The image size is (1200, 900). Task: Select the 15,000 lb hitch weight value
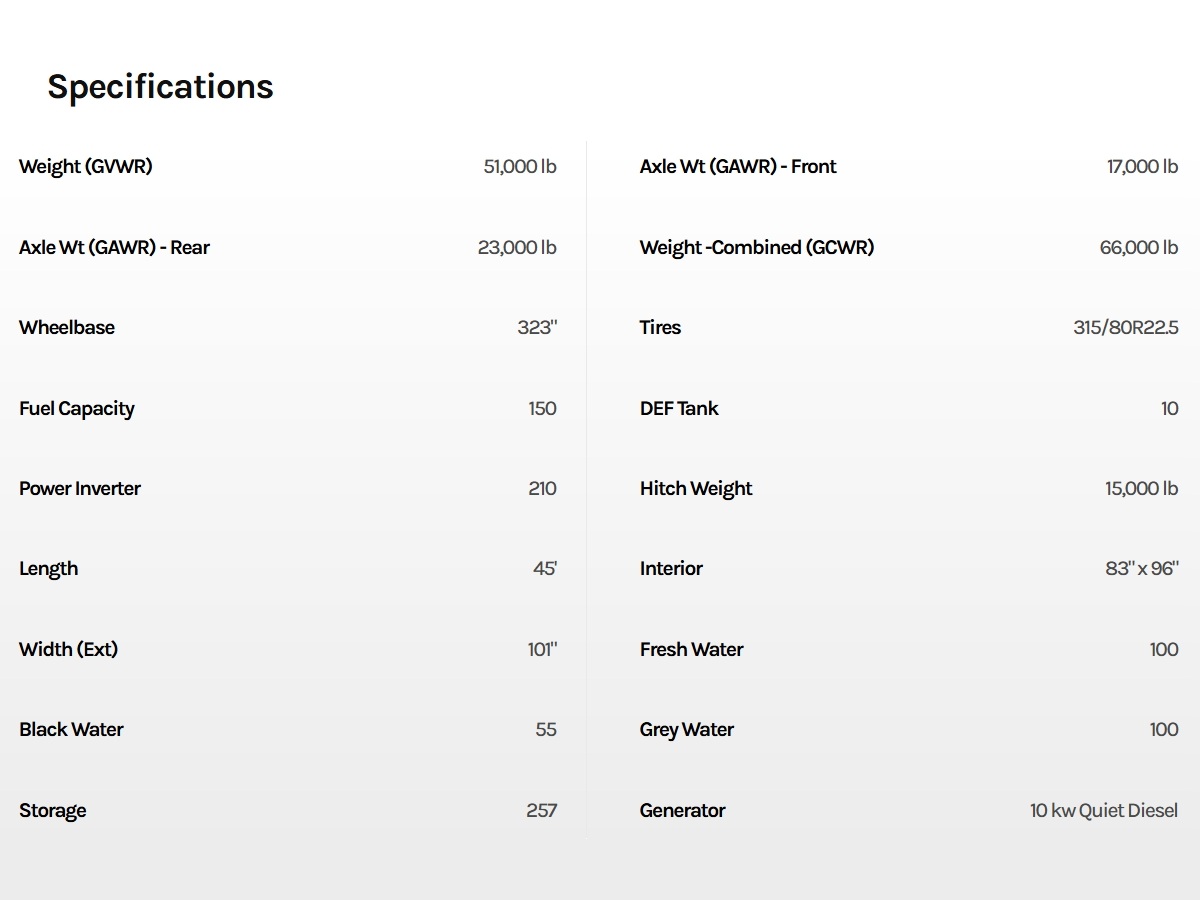(x=1141, y=489)
